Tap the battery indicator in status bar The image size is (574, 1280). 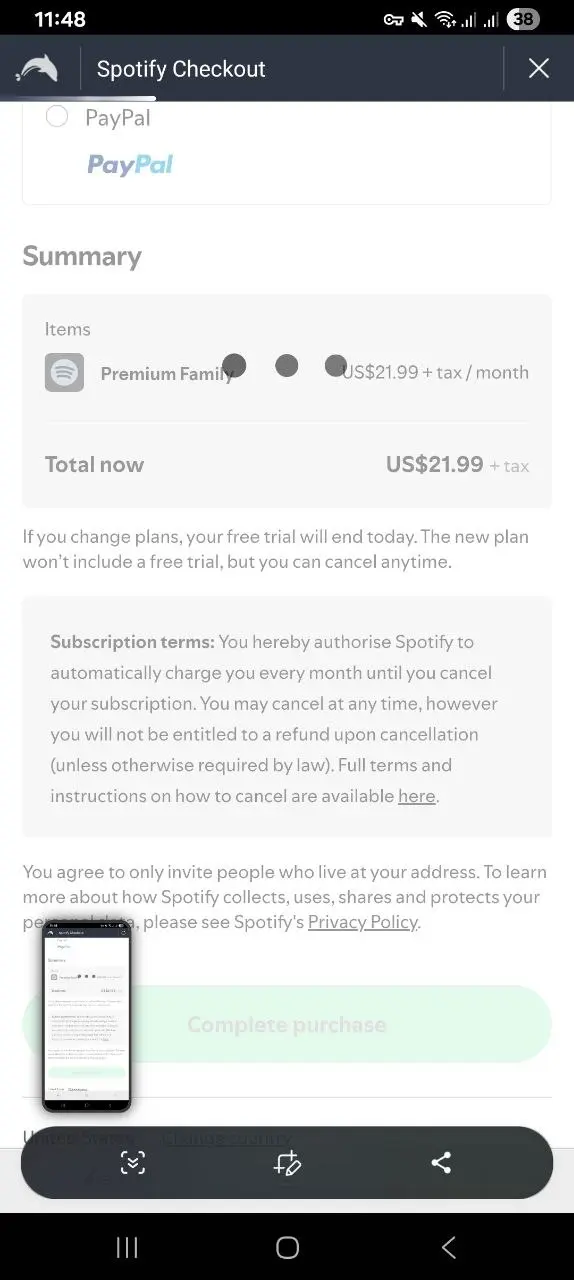tap(523, 19)
